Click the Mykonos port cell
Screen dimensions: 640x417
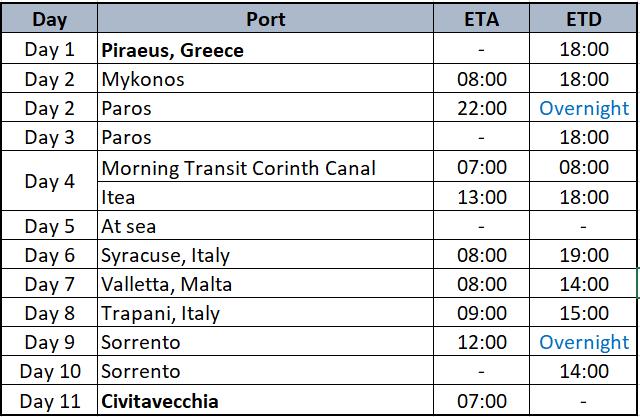coord(265,79)
